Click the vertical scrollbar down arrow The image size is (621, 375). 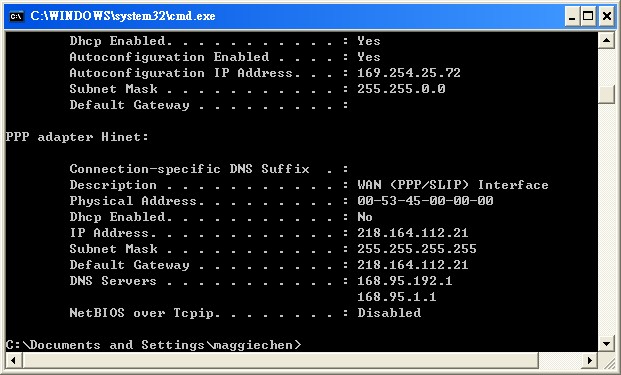click(606, 343)
